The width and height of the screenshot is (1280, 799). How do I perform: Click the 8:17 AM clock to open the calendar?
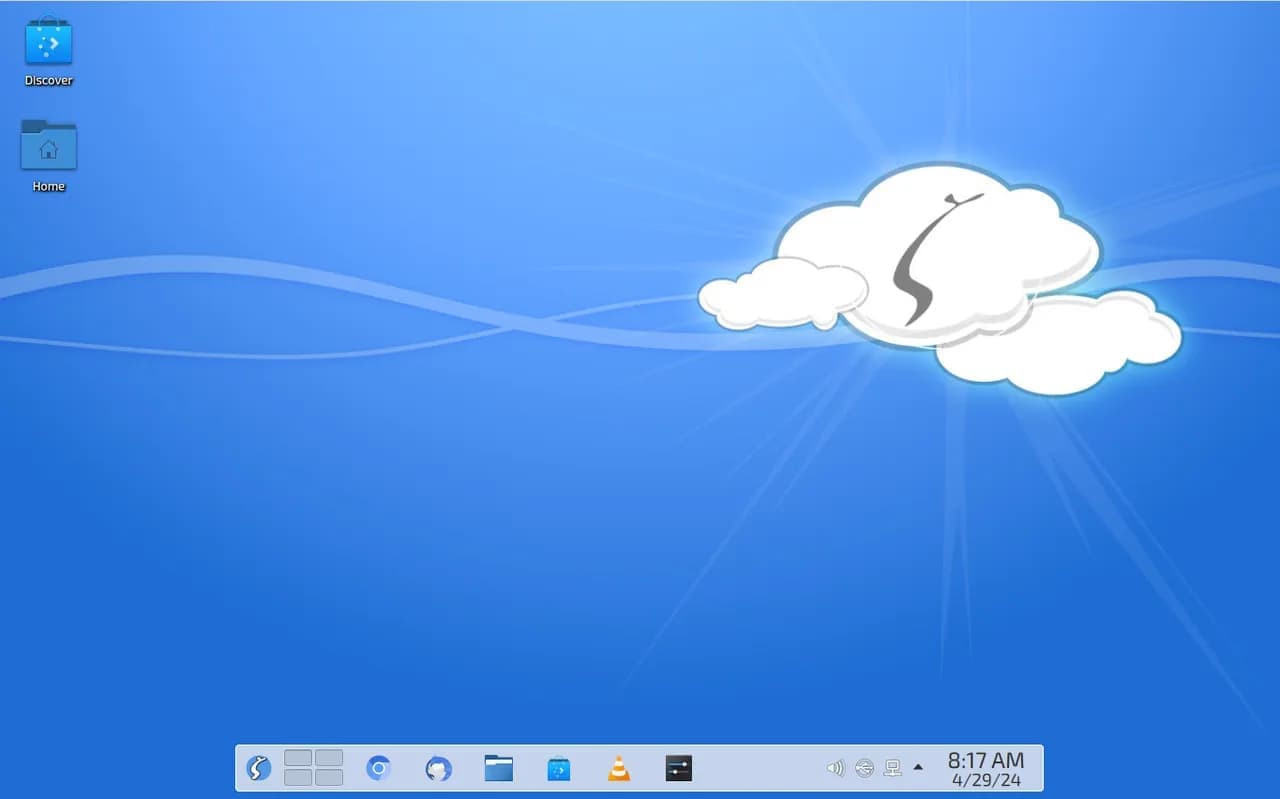point(985,760)
